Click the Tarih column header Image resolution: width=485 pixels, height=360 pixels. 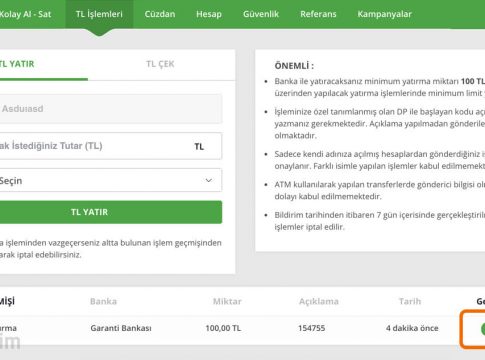coord(410,301)
